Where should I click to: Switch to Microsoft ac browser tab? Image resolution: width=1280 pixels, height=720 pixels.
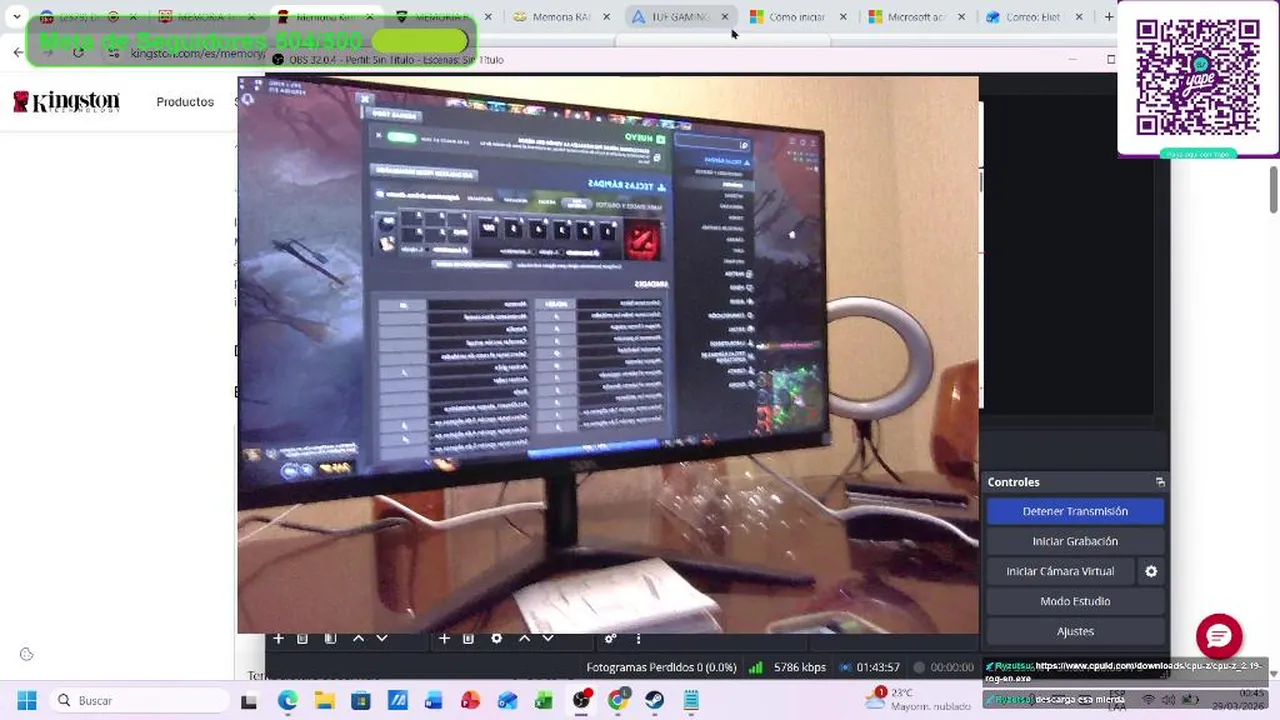[x=918, y=17]
